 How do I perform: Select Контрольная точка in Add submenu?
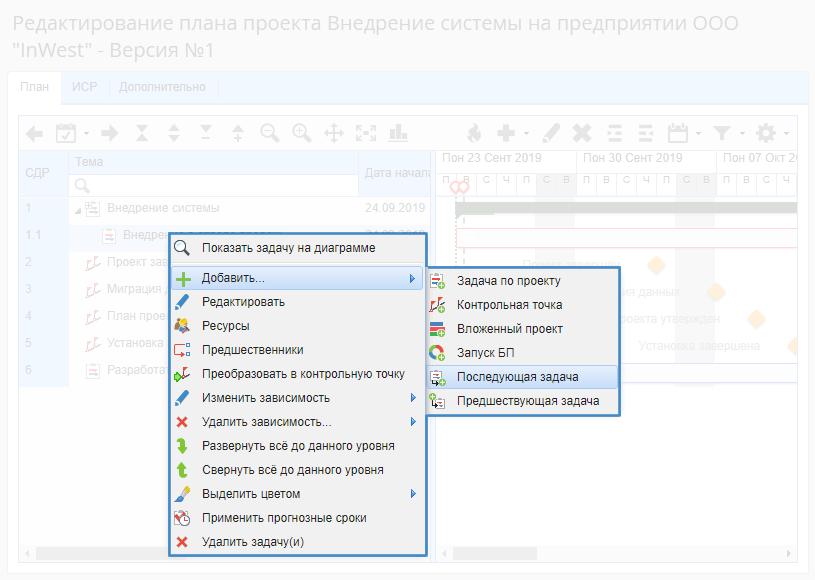(509, 305)
